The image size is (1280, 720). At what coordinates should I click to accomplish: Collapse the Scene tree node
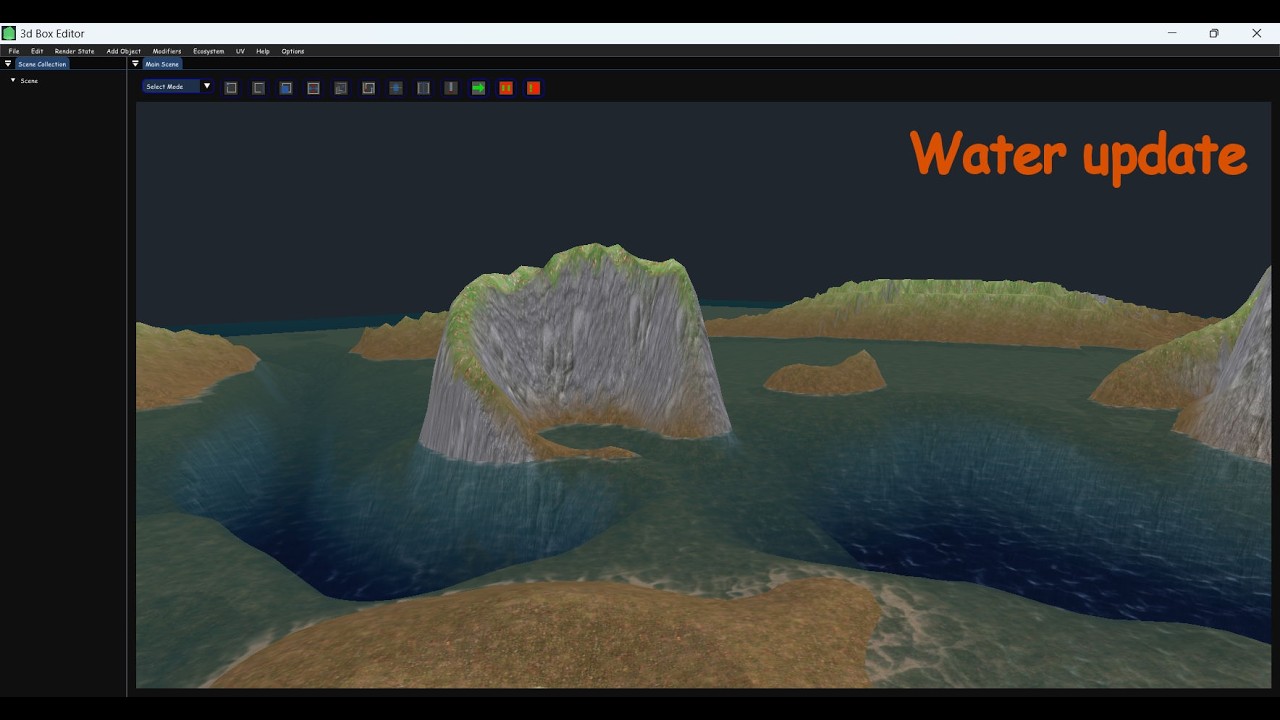(13, 80)
